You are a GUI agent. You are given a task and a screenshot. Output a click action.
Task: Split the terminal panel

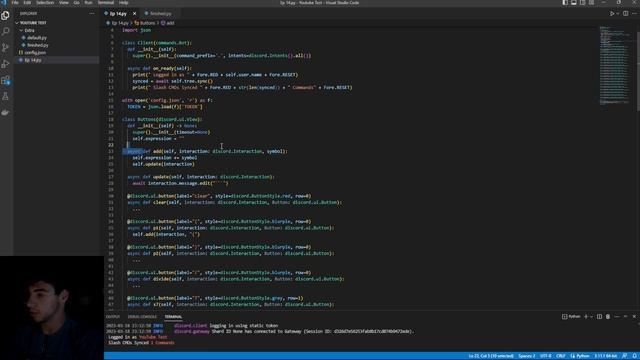coord(599,317)
